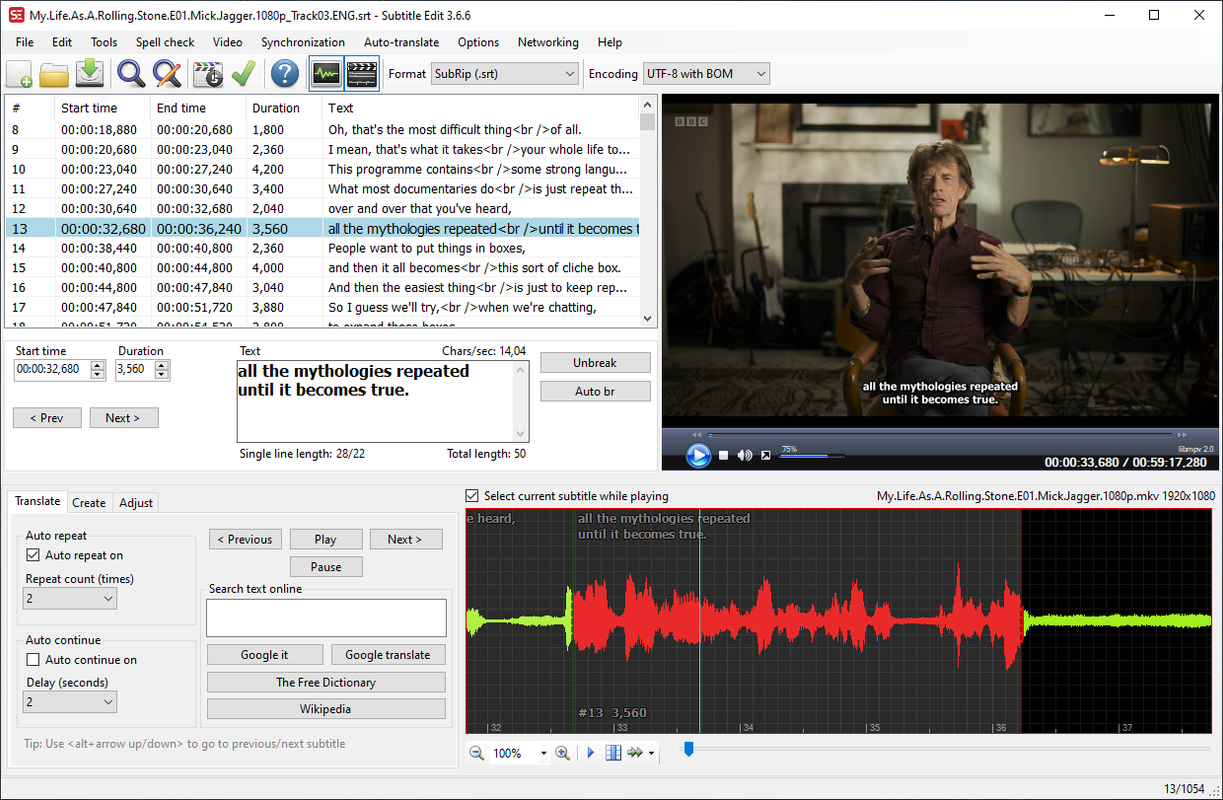This screenshot has width=1223, height=800.
Task: Open dropdown arrow beside the green double-arrow
Action: [651, 753]
